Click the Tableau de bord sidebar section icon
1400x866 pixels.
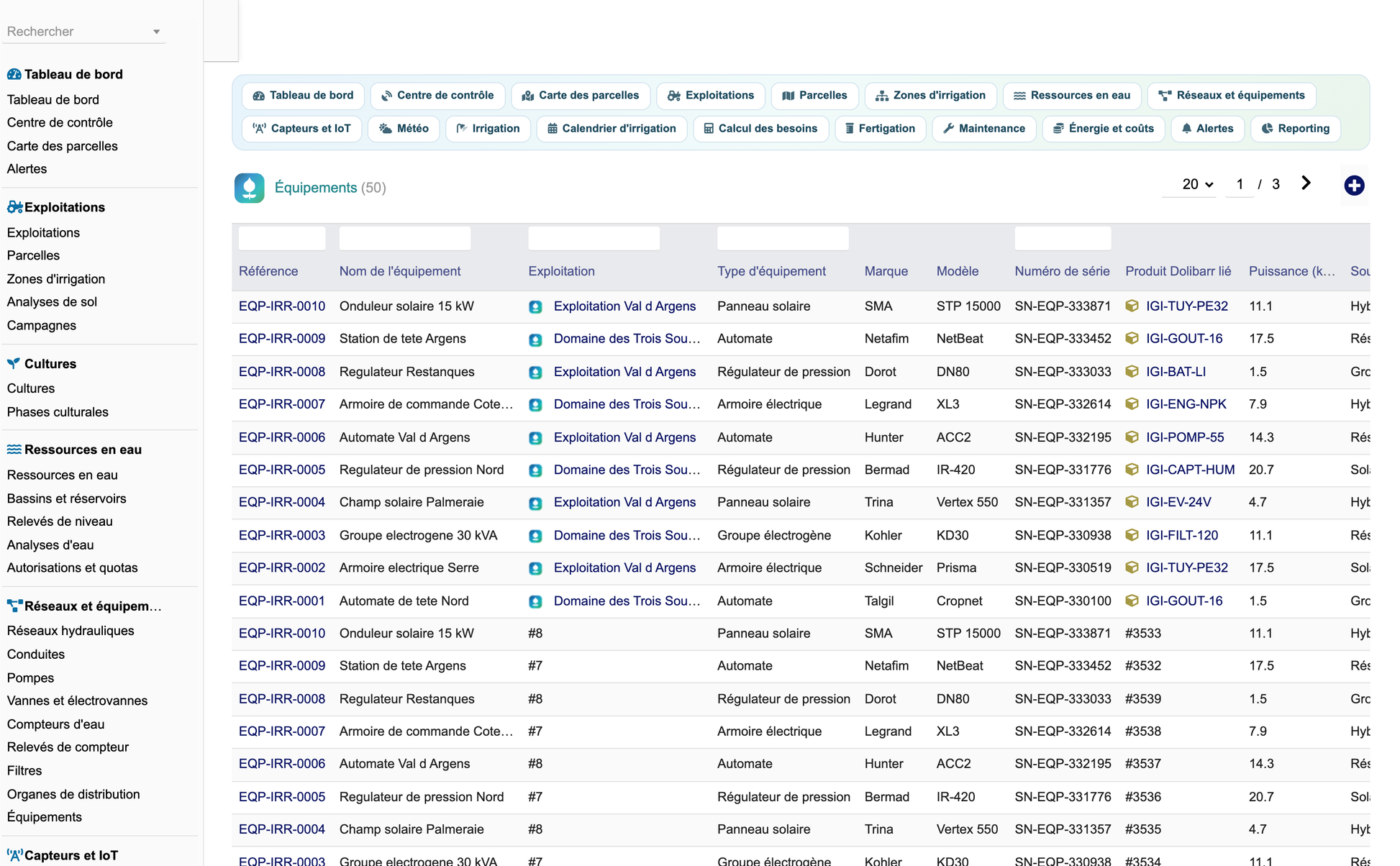click(x=14, y=74)
